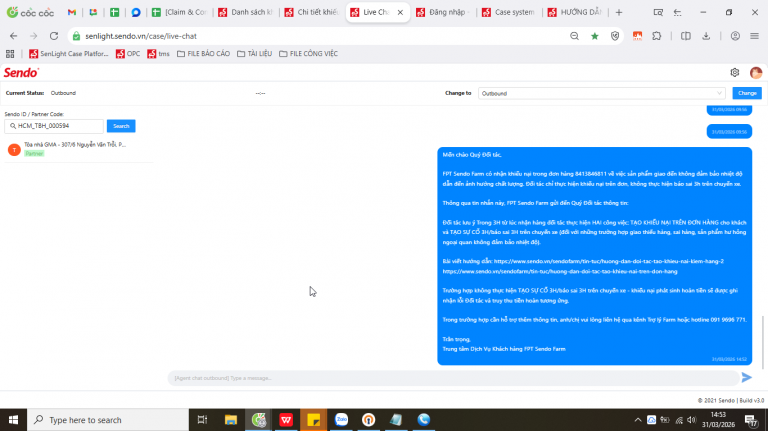This screenshot has height=431, width=768.
Task: Open browser downloads icon
Action: (x=706, y=36)
